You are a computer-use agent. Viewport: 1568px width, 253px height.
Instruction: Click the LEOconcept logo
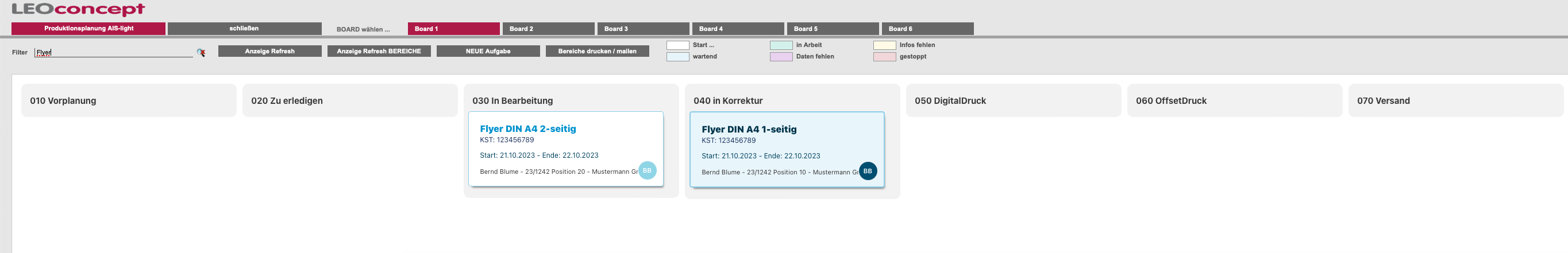78,9
